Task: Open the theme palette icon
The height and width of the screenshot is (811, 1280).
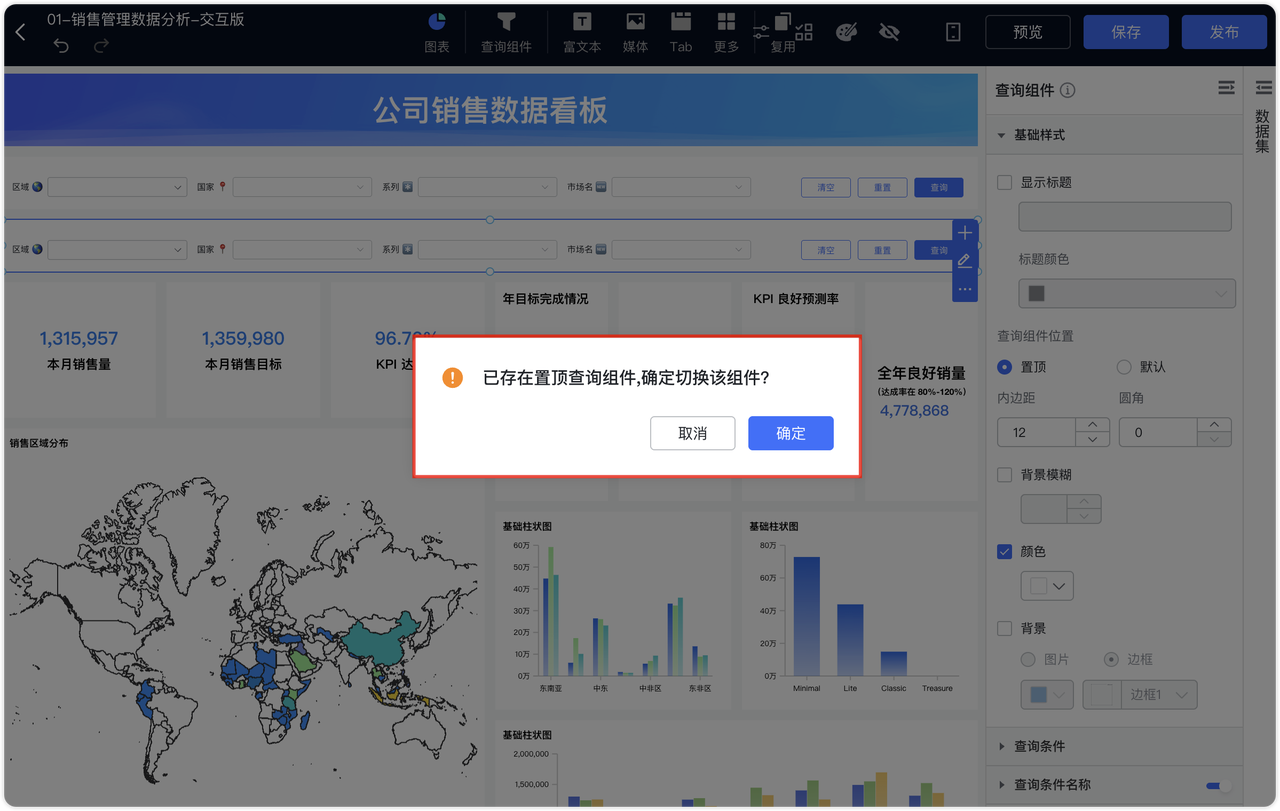Action: [846, 32]
